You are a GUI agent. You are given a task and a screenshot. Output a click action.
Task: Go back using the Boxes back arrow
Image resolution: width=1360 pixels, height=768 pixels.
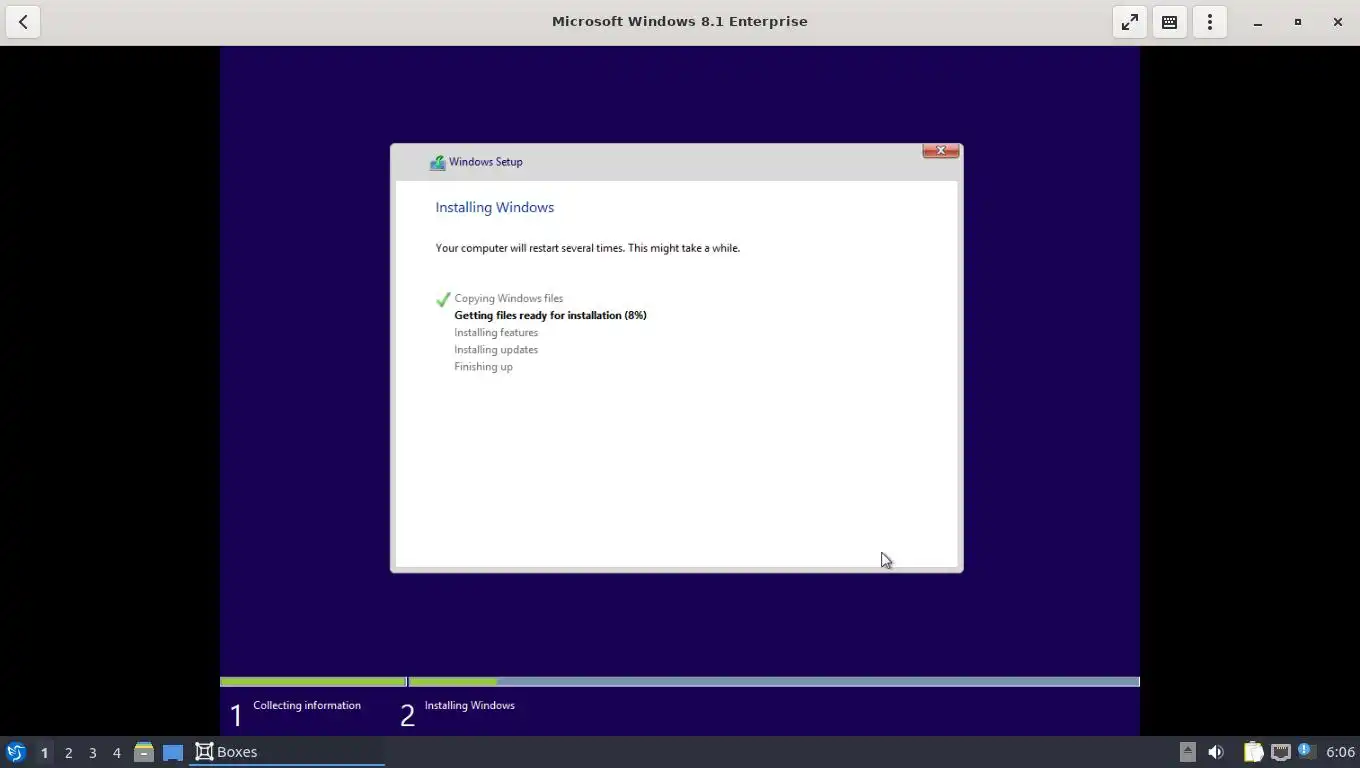23,21
